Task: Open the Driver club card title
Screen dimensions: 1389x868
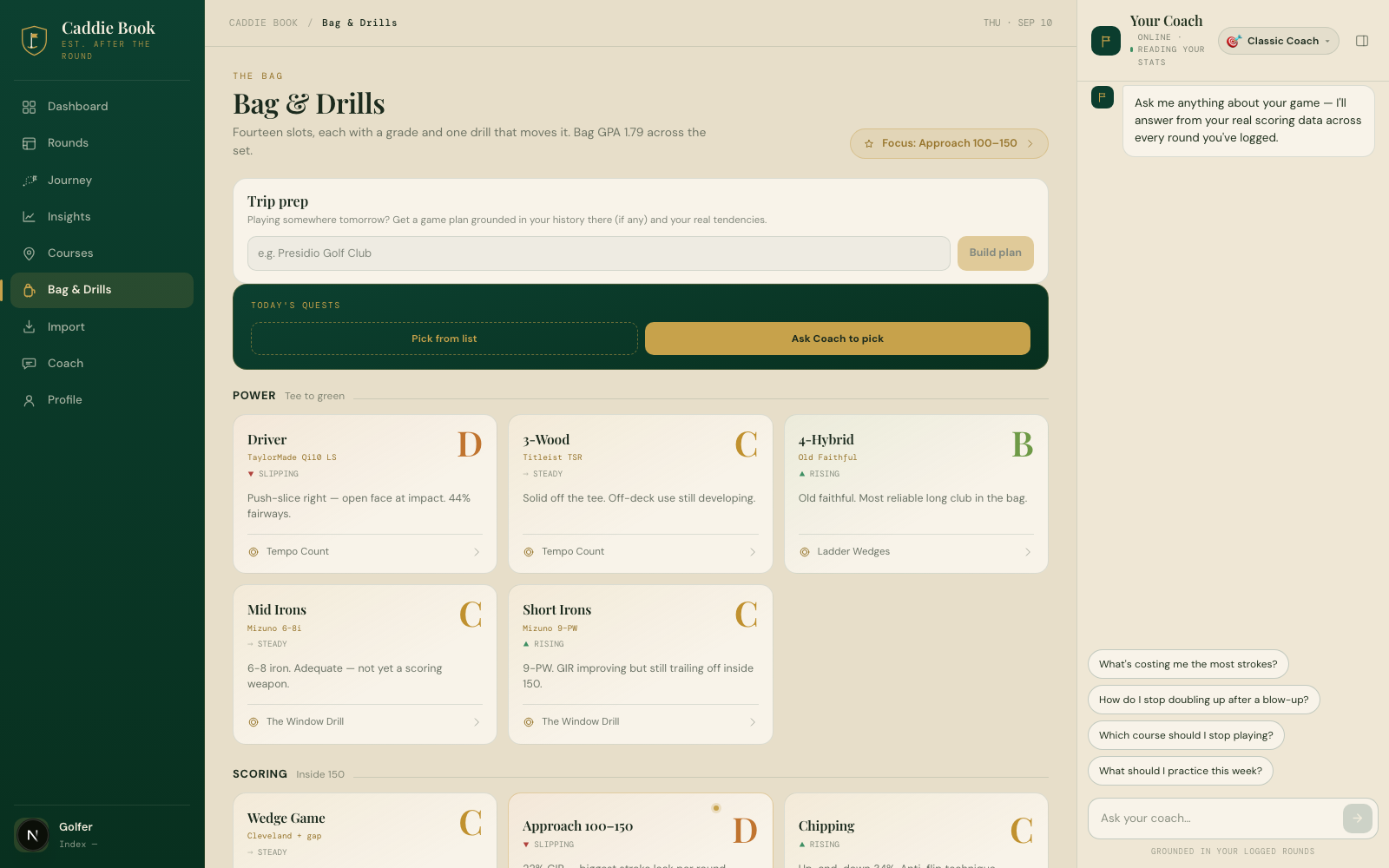Action: (x=267, y=440)
